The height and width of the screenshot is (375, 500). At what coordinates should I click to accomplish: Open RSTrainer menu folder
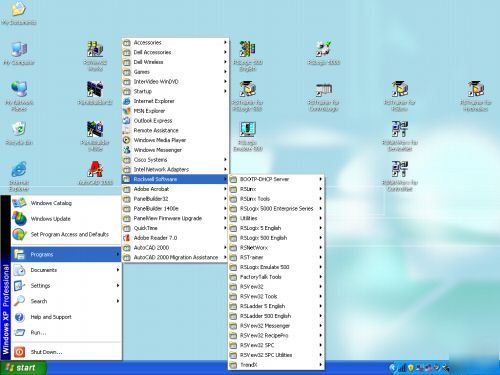coord(276,257)
